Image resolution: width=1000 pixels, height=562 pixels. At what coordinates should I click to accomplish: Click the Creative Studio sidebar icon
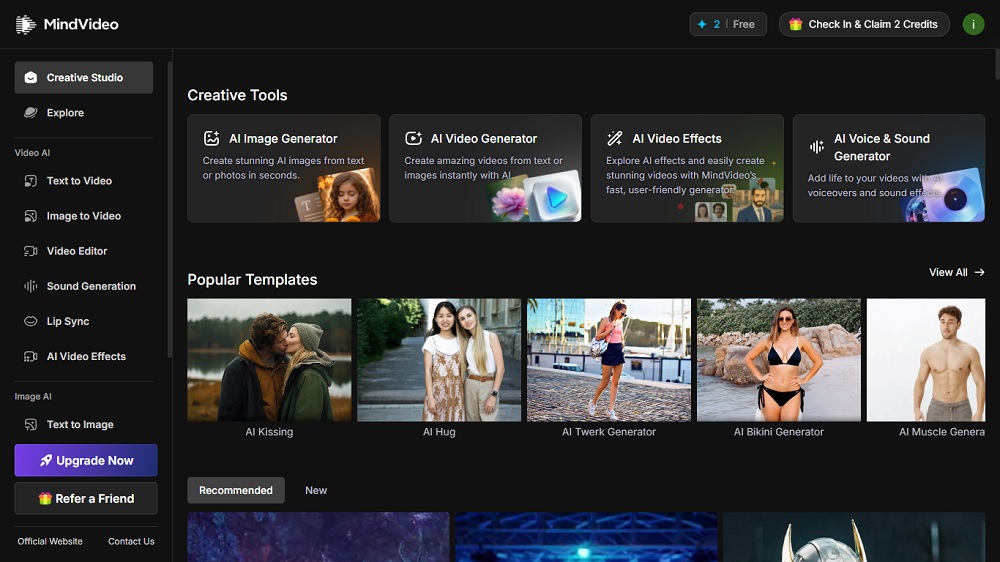pos(31,77)
